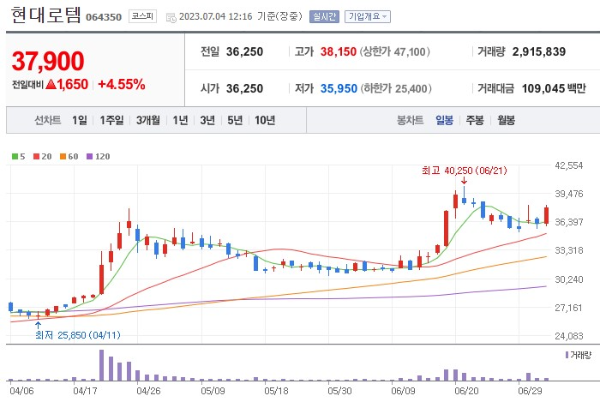
Task: Click the orange 60-day moving average legend
Action: 69,156
